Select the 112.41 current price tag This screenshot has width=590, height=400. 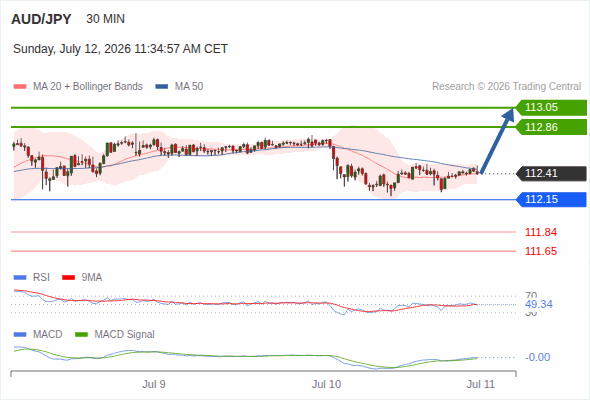(x=552, y=173)
